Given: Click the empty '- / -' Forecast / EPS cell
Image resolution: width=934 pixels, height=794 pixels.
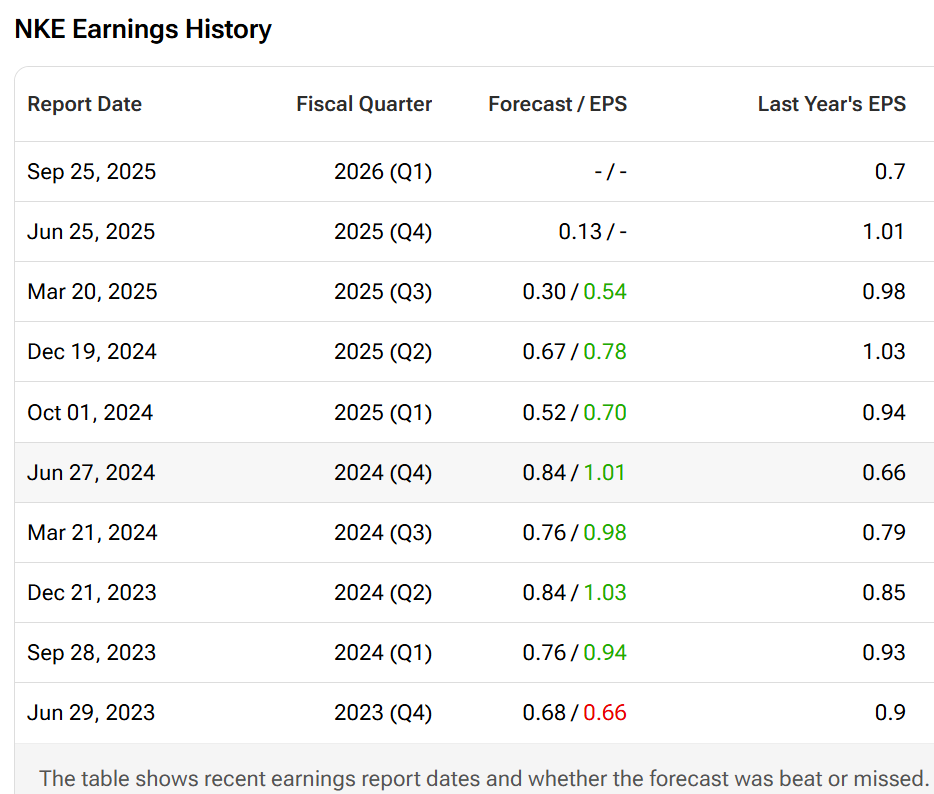Looking at the screenshot, I should coord(611,172).
